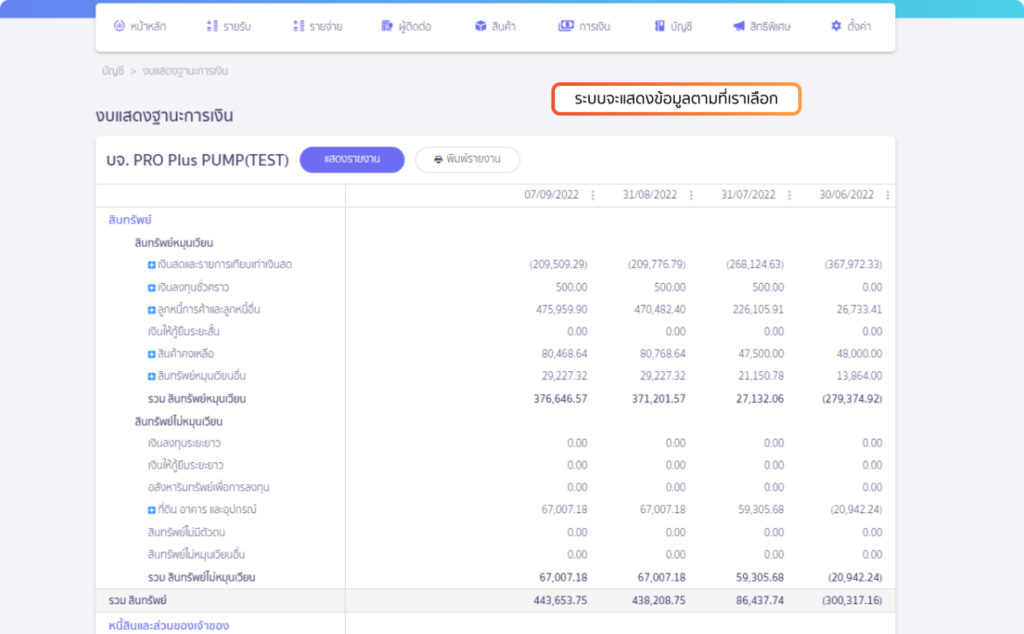The image size is (1024, 634).
Task: Open options for the 07/09/2022 column
Action: point(593,195)
